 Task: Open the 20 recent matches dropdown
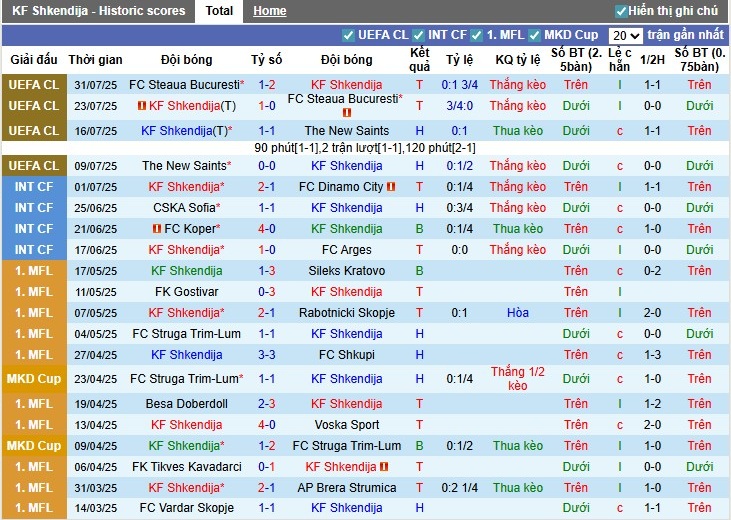coord(625,35)
